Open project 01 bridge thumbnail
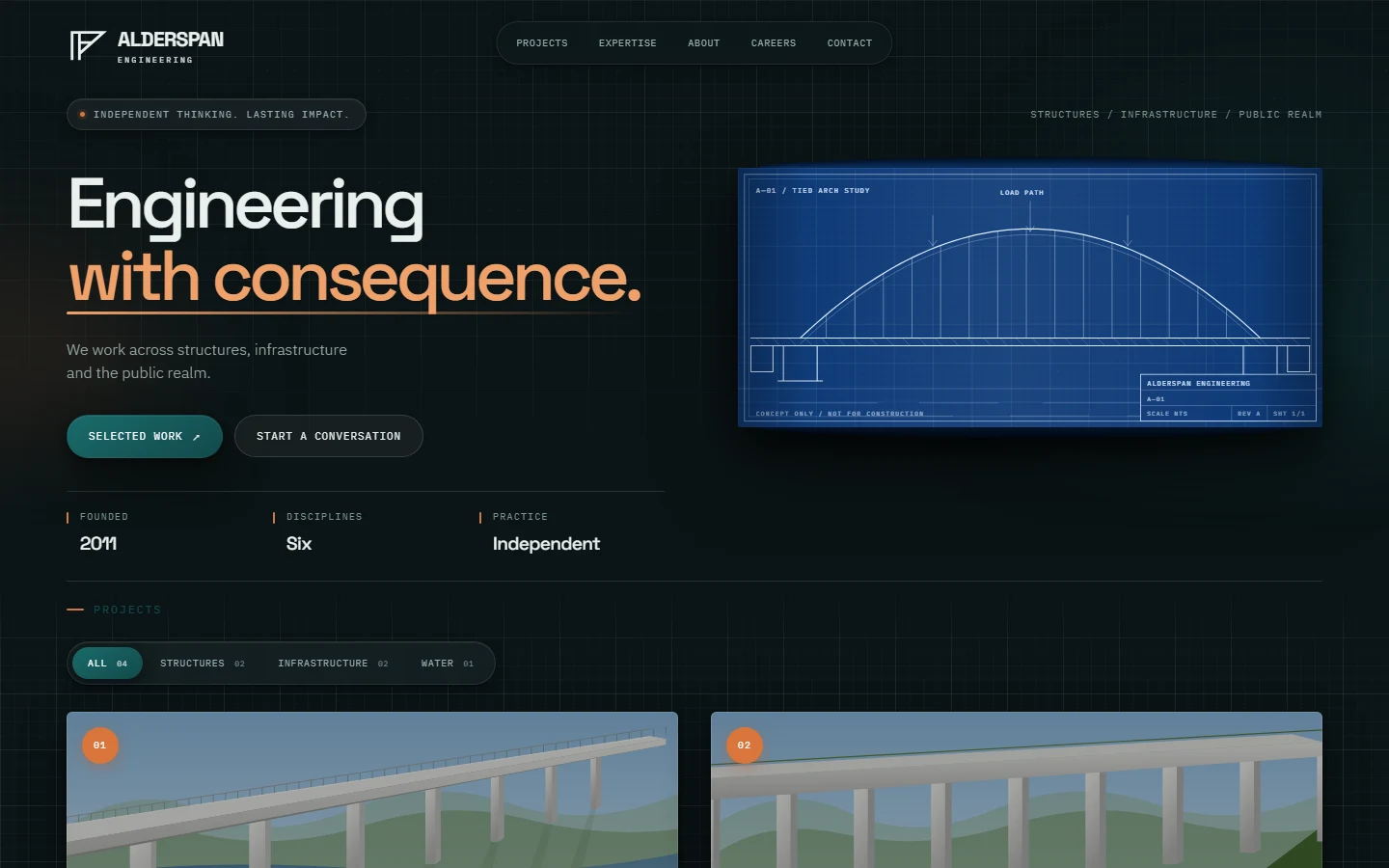The width and height of the screenshot is (1389, 868). pyautogui.click(x=372, y=790)
